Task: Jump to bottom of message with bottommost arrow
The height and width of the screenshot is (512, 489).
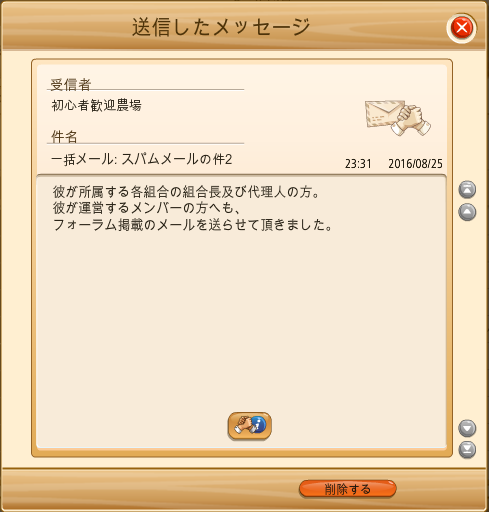Action: pos(467,450)
